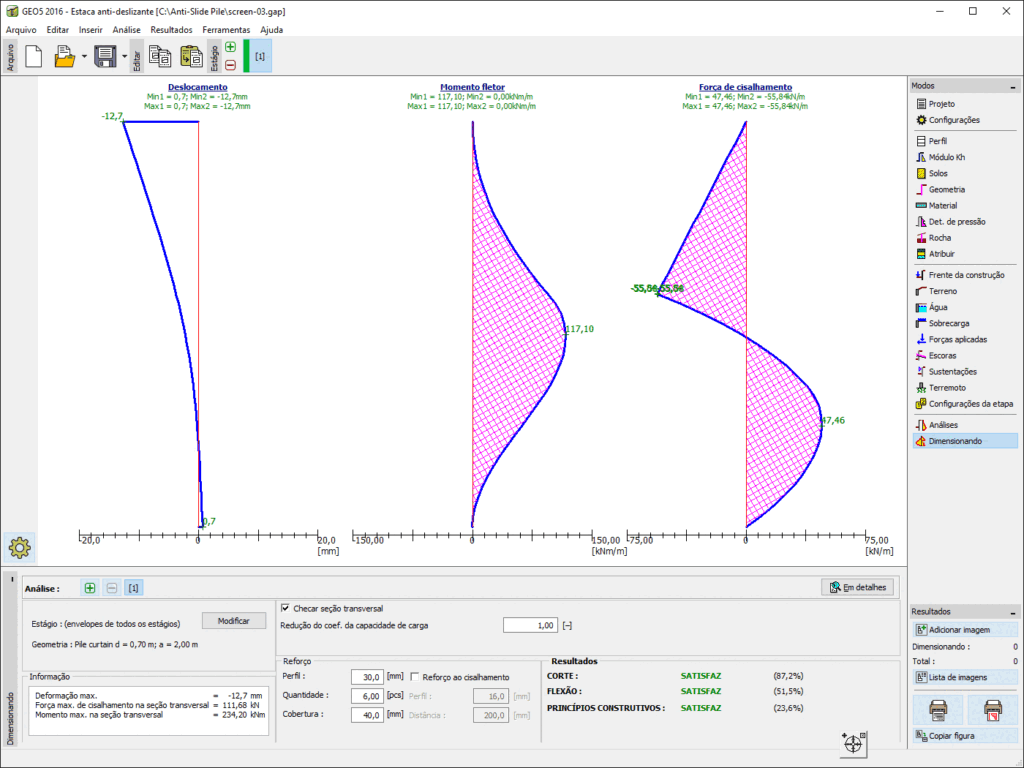Expand the Open file dropdown arrow
Image resolution: width=1024 pixels, height=768 pixels.
(x=84, y=57)
